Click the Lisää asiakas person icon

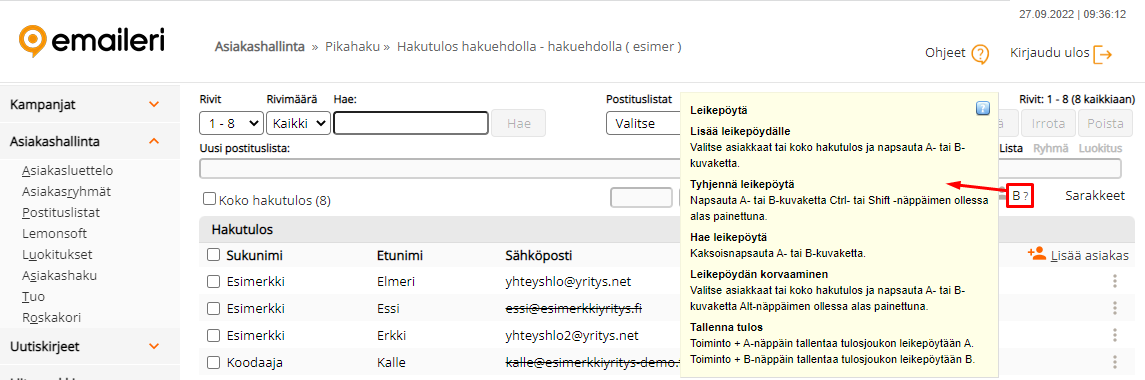1036,254
